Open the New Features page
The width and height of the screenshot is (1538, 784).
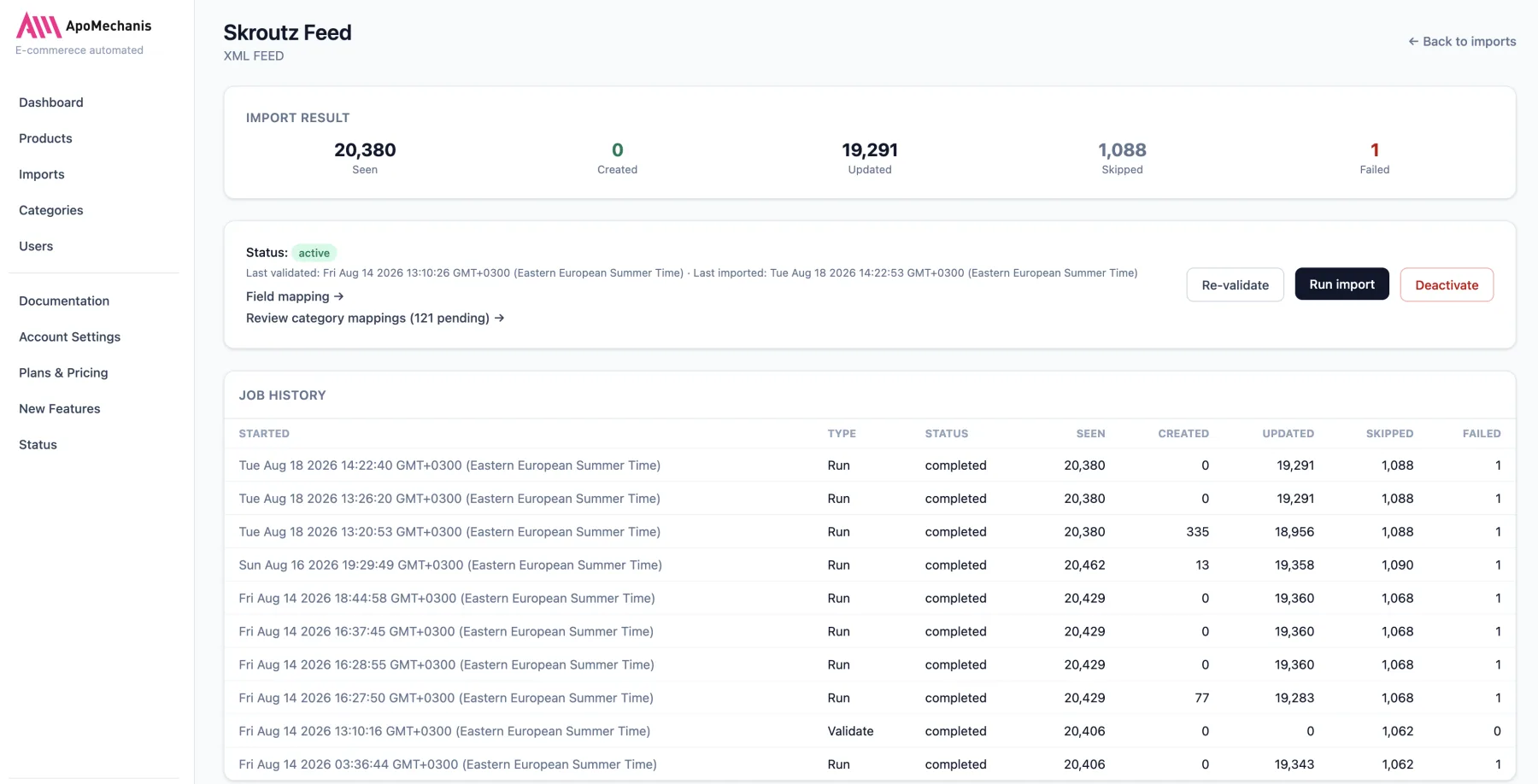coord(60,408)
